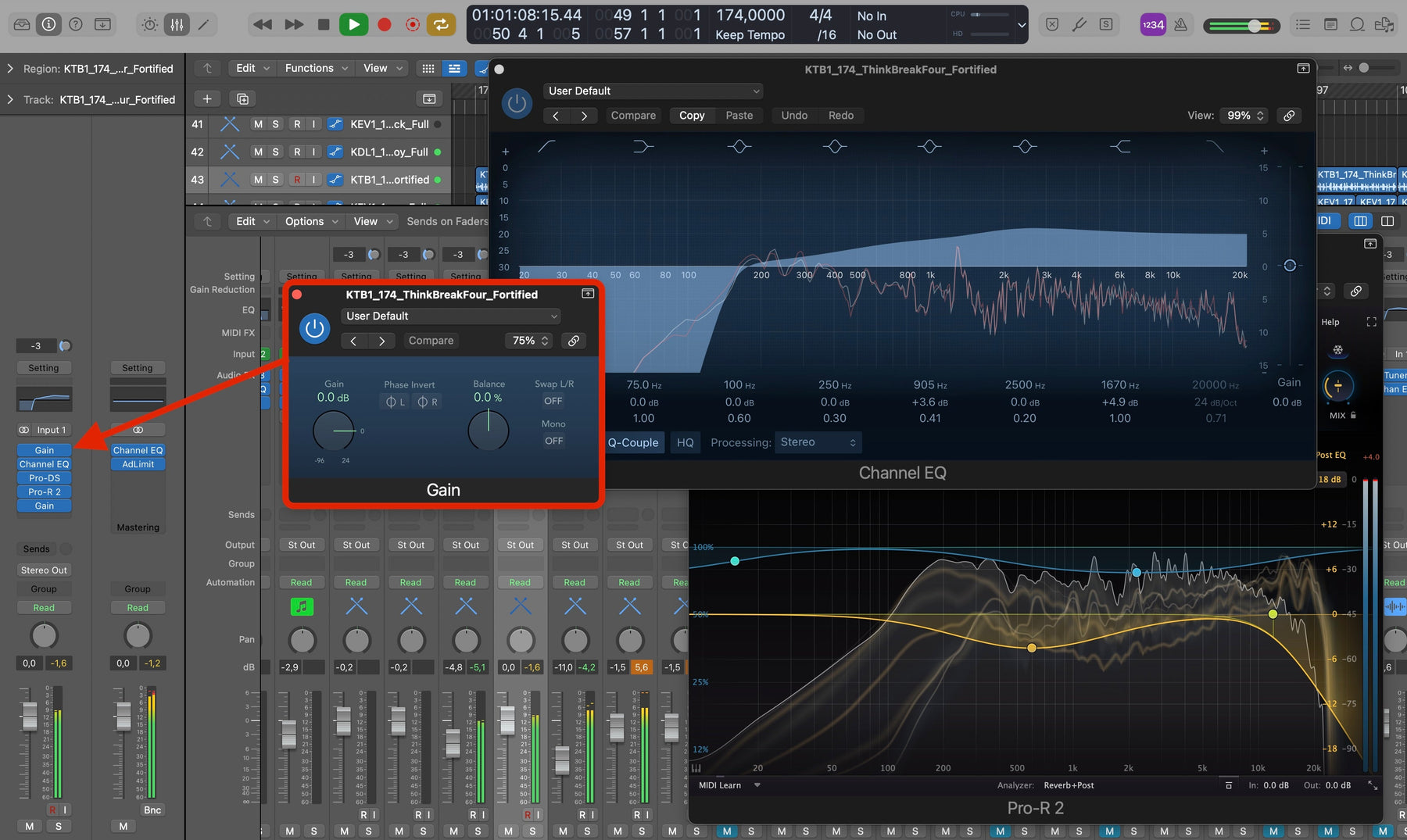Open Channel EQ View 99% size dropdown
The height and width of the screenshot is (840, 1407).
(x=1244, y=116)
